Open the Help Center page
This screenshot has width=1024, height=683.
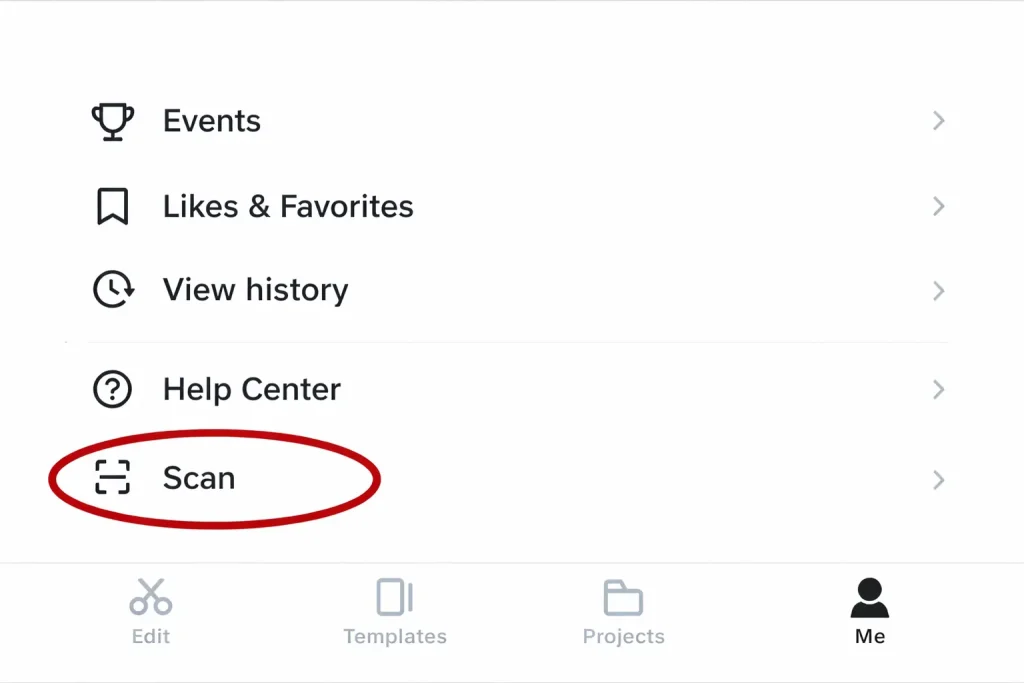click(x=251, y=389)
